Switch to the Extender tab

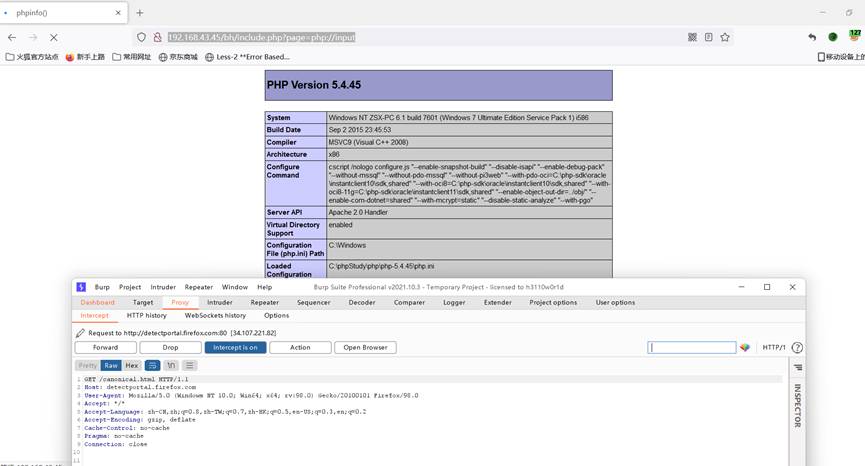click(x=498, y=303)
